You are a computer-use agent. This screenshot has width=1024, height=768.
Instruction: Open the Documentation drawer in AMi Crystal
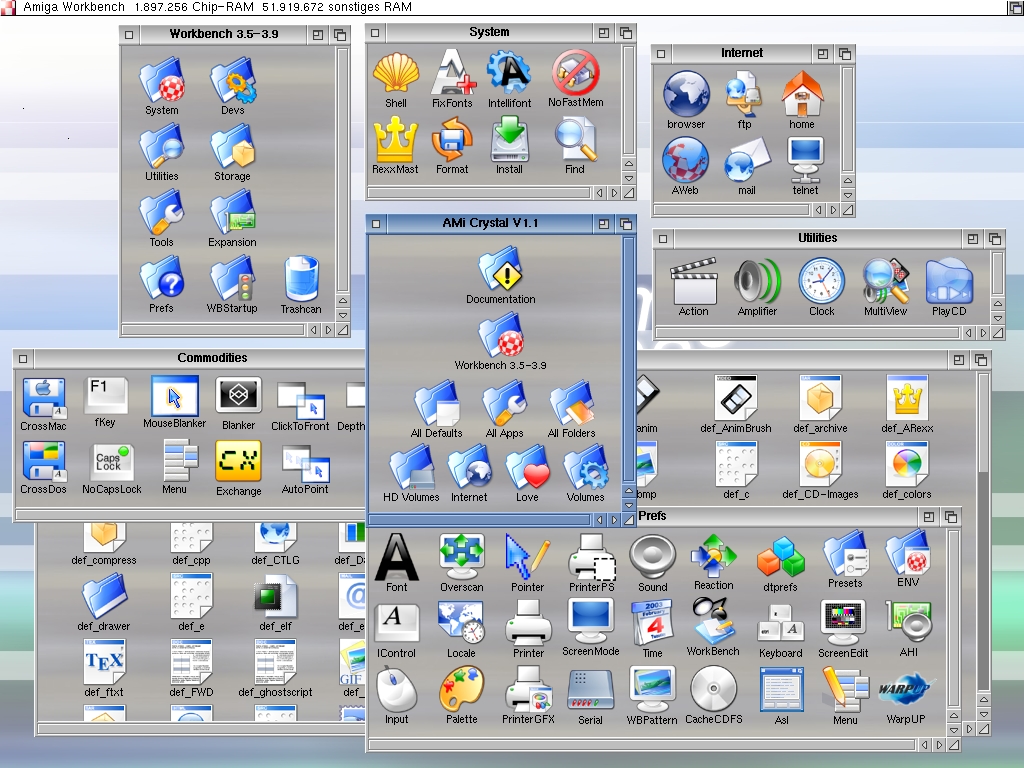(500, 271)
